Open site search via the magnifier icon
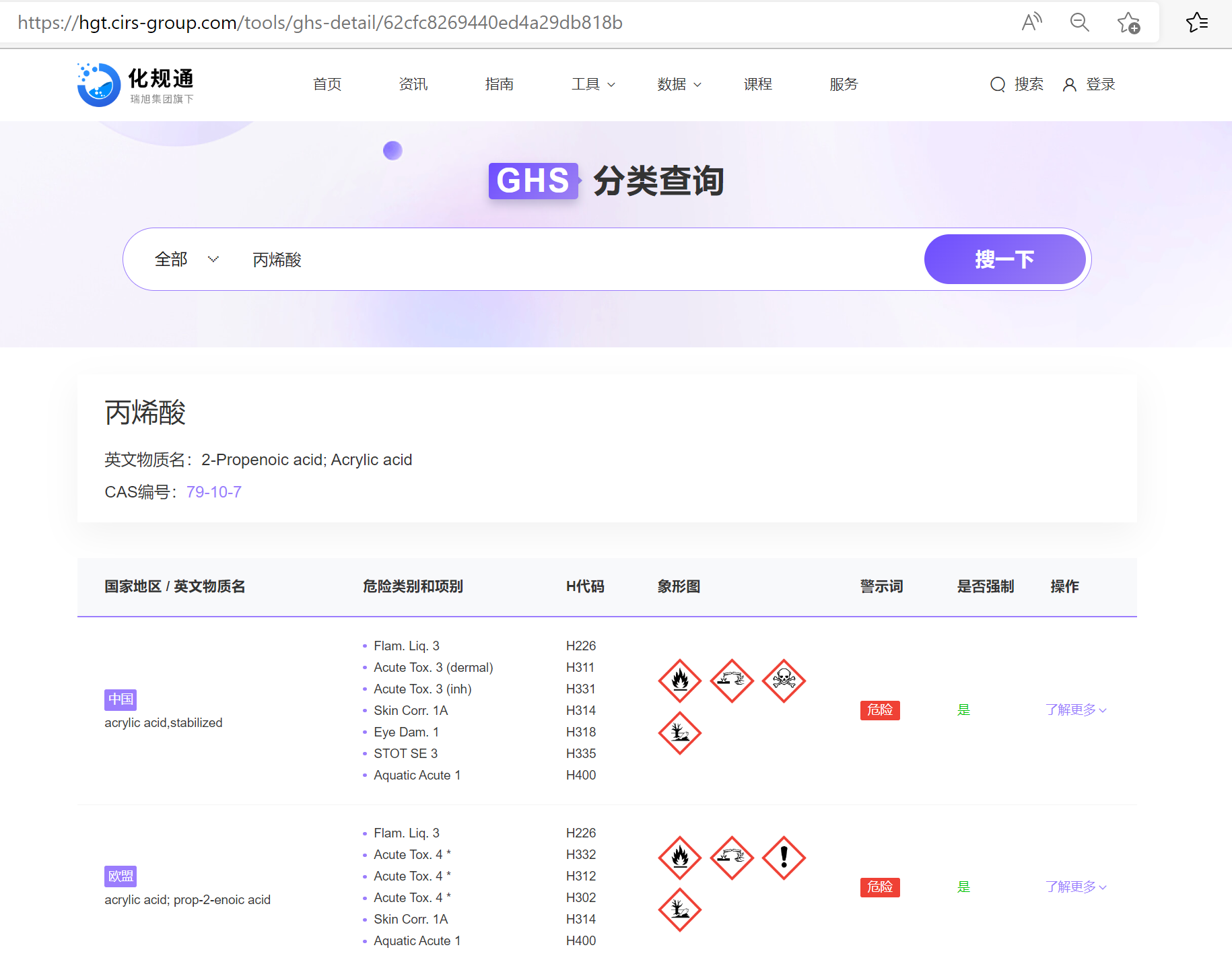The width and height of the screenshot is (1232, 964). (x=997, y=84)
